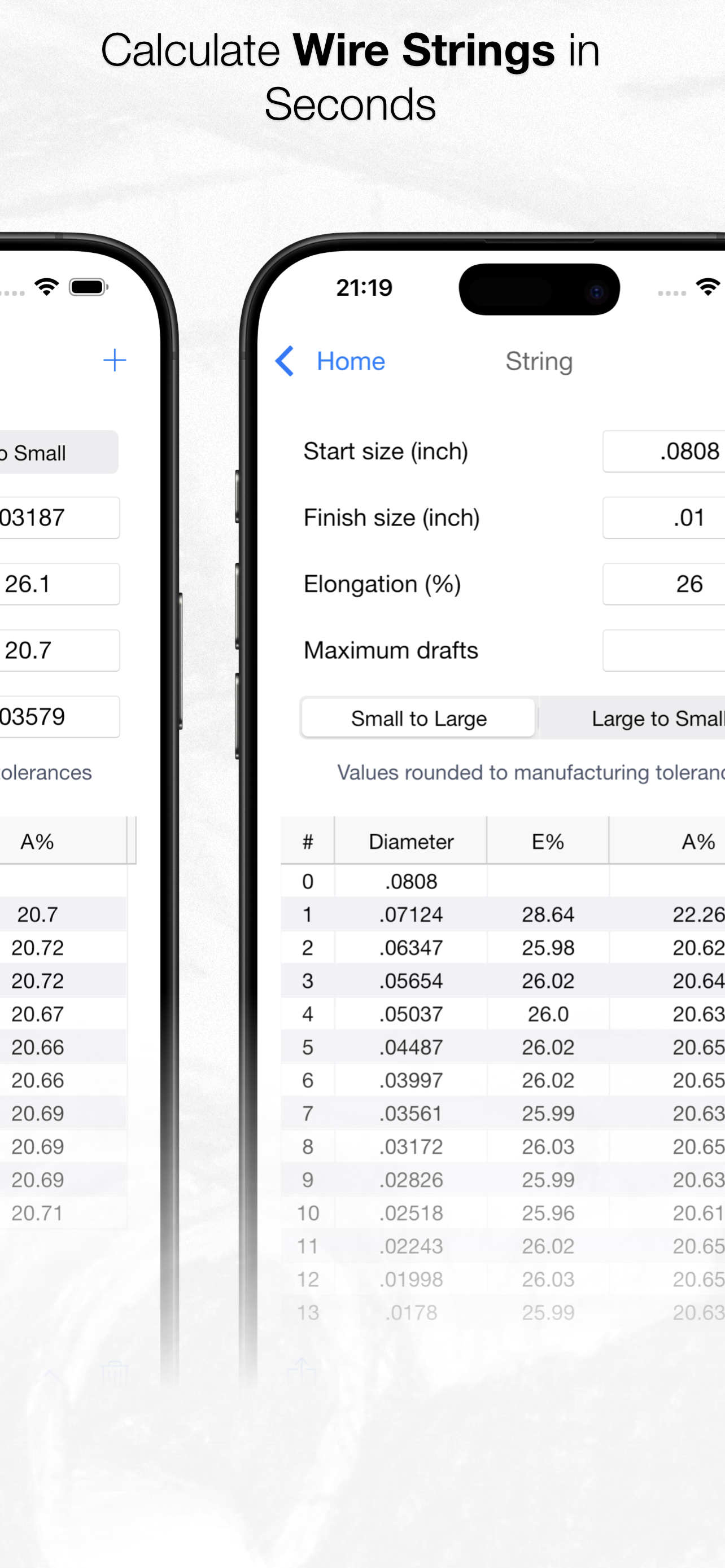Viewport: 725px width, 1568px height.
Task: Tap the row 0 diameter .0808 cell
Action: coord(411,882)
